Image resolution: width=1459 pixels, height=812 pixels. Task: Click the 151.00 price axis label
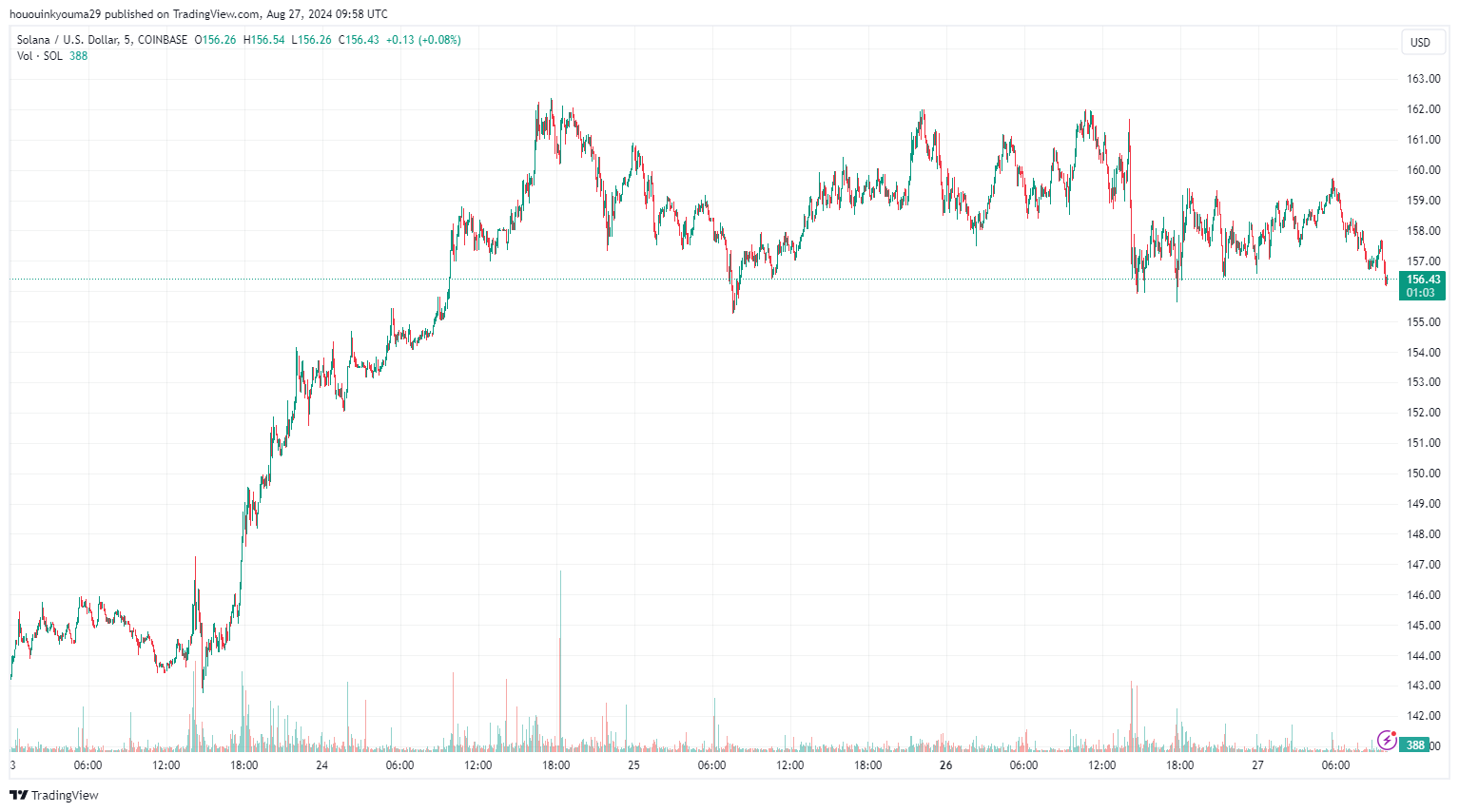pos(1423,443)
